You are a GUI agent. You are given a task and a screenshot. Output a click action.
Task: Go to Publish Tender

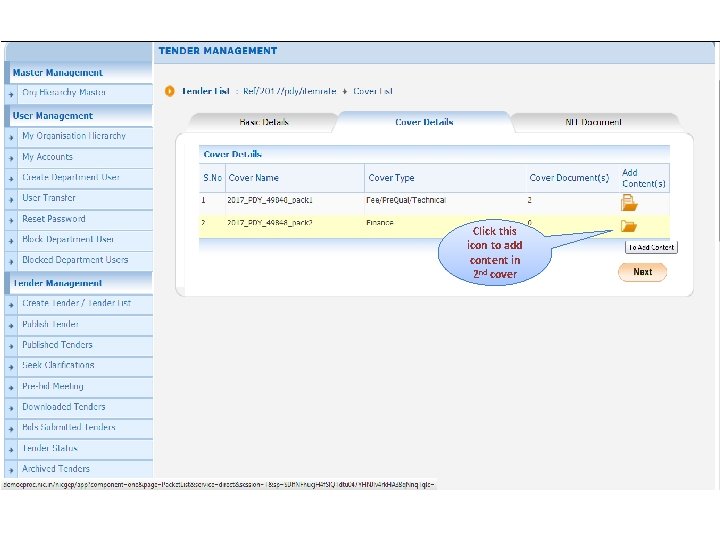51,324
